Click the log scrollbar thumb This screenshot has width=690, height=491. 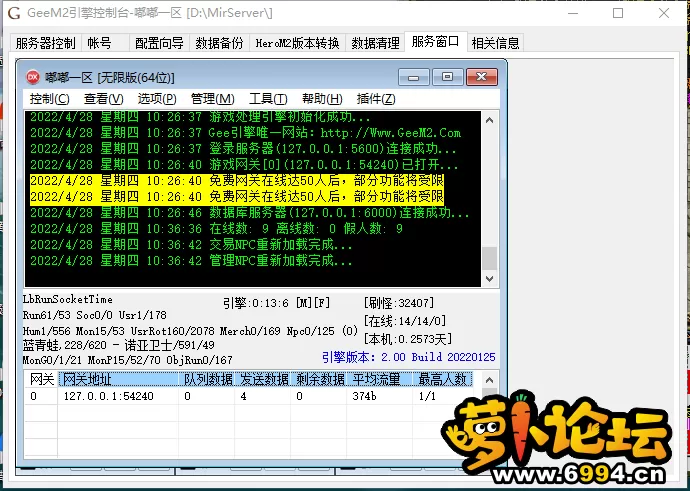pyautogui.click(x=490, y=258)
